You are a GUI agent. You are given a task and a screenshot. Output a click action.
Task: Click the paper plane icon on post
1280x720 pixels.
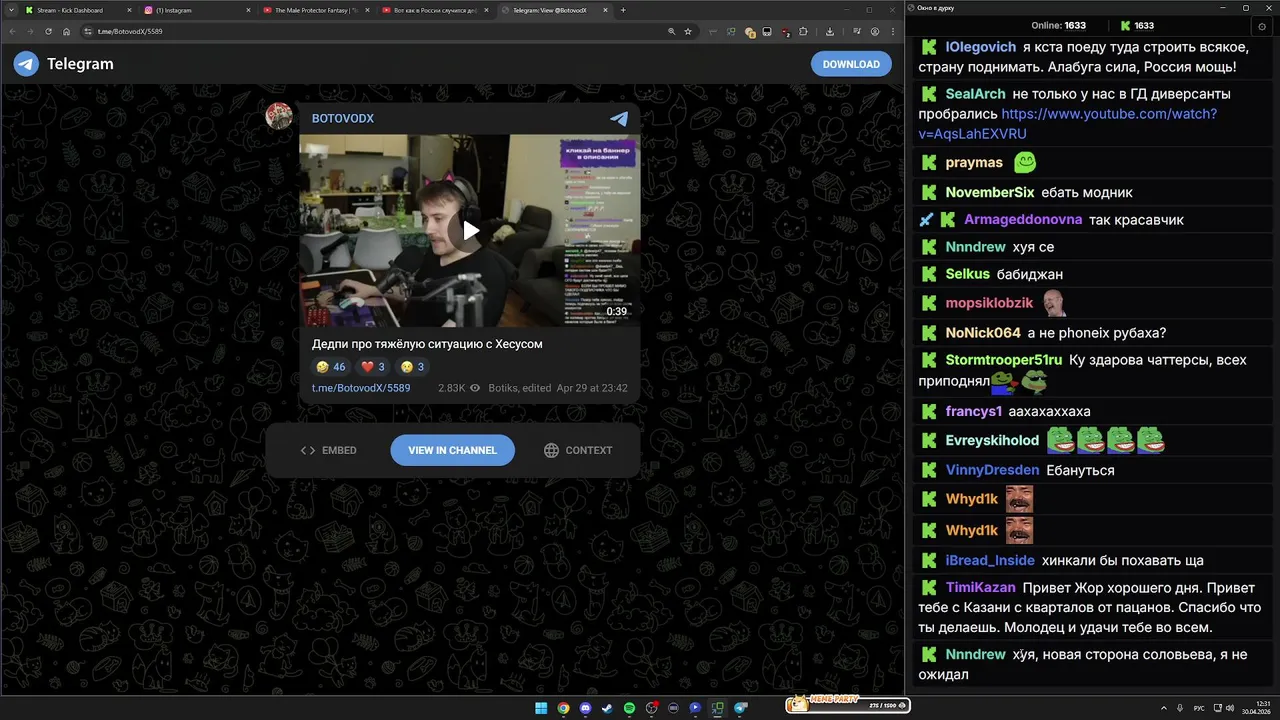[619, 118]
